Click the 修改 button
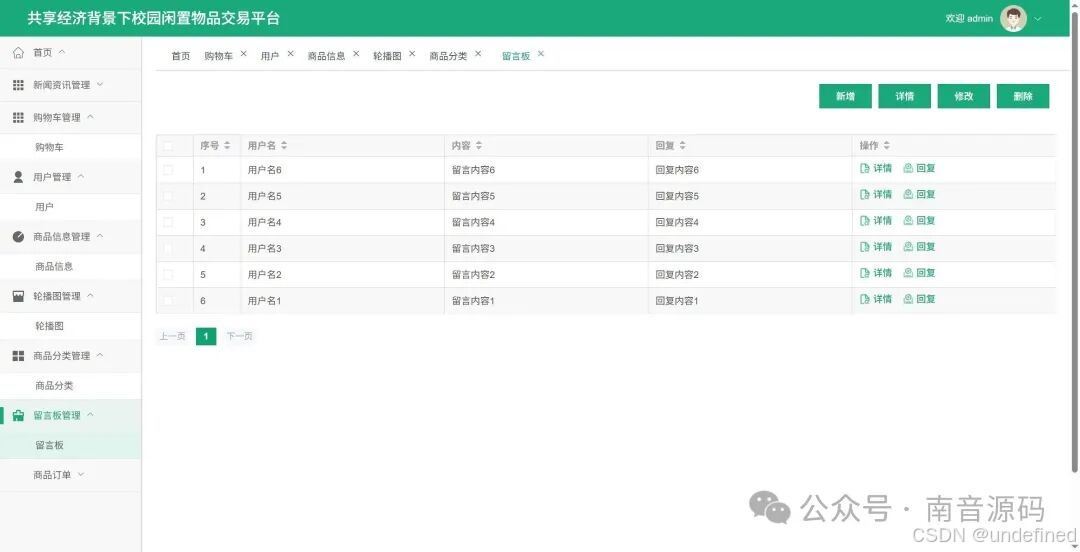Image resolution: width=1080 pixels, height=552 pixels. pos(964,96)
